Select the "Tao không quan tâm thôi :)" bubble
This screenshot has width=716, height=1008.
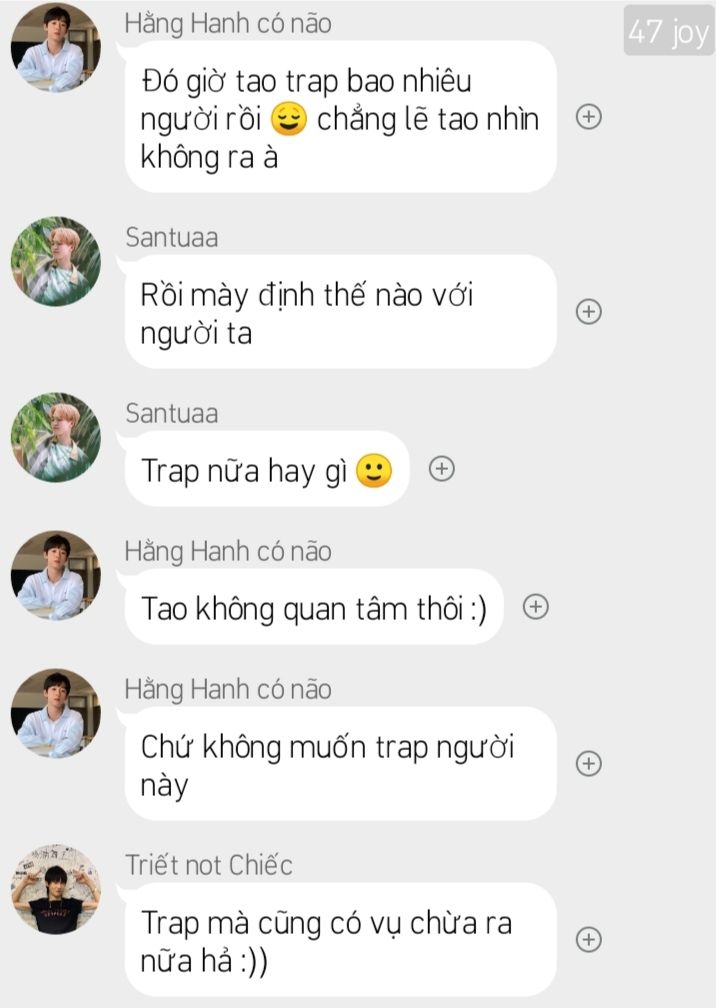click(x=314, y=607)
